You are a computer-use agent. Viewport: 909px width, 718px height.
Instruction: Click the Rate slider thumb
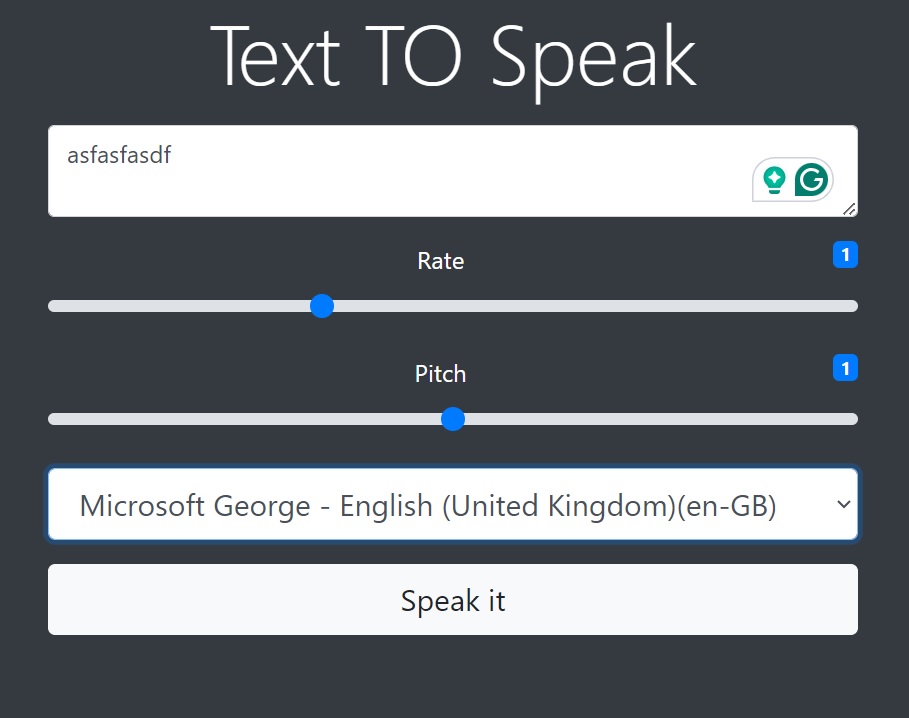tap(322, 306)
